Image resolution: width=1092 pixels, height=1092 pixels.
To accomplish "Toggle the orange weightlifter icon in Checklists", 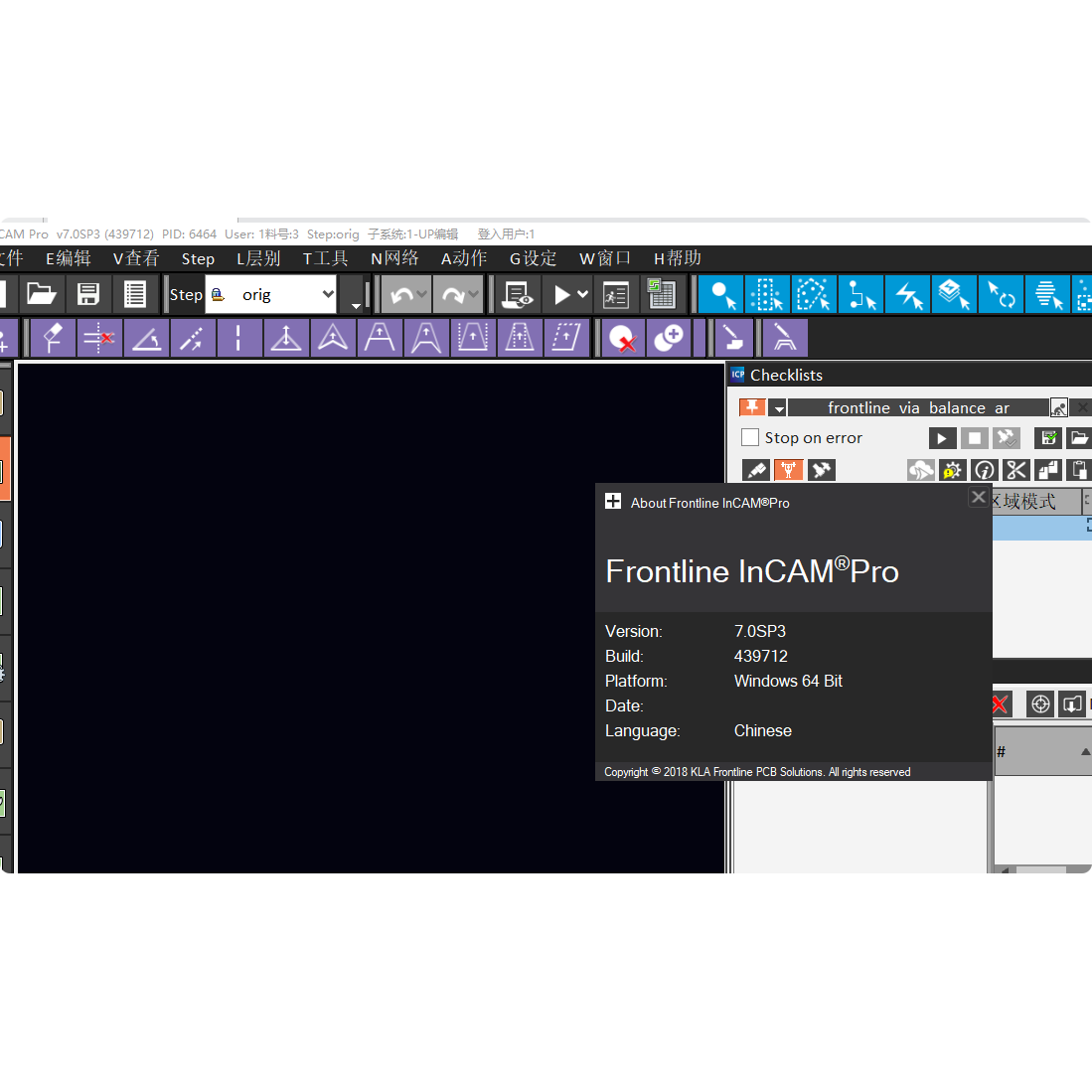I will pos(788,470).
